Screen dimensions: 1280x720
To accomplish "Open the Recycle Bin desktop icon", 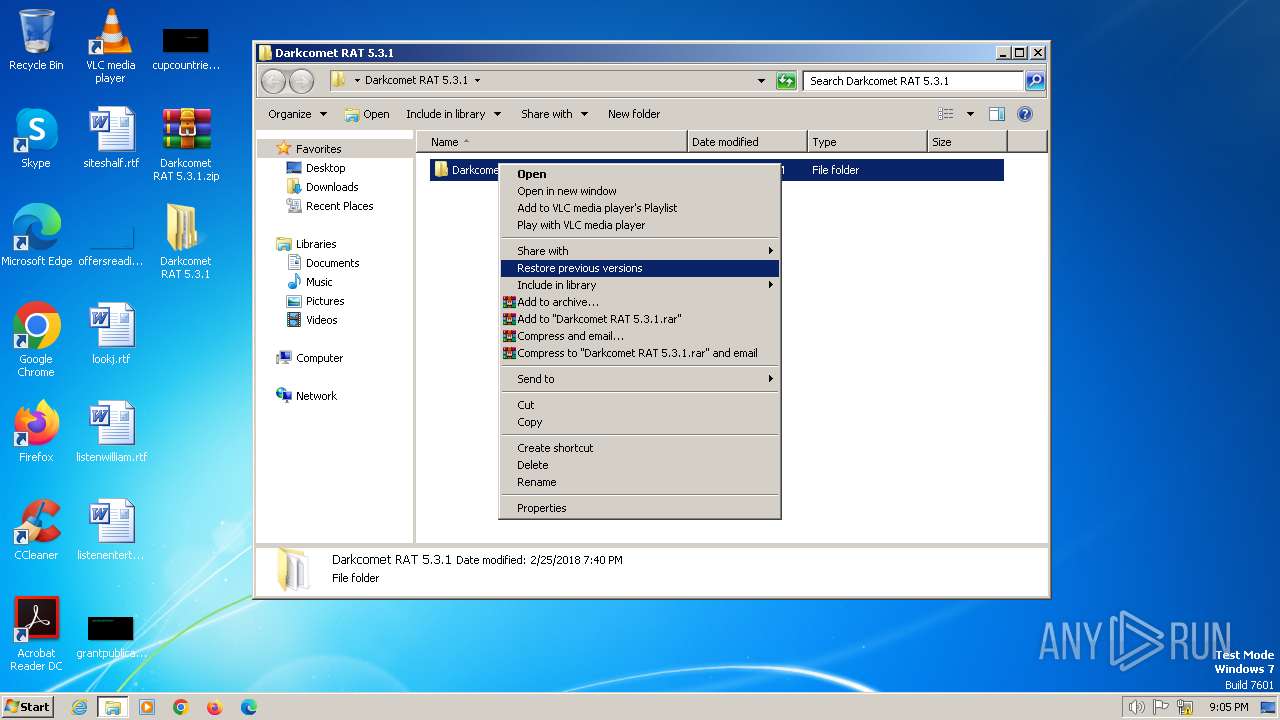I will (36, 40).
